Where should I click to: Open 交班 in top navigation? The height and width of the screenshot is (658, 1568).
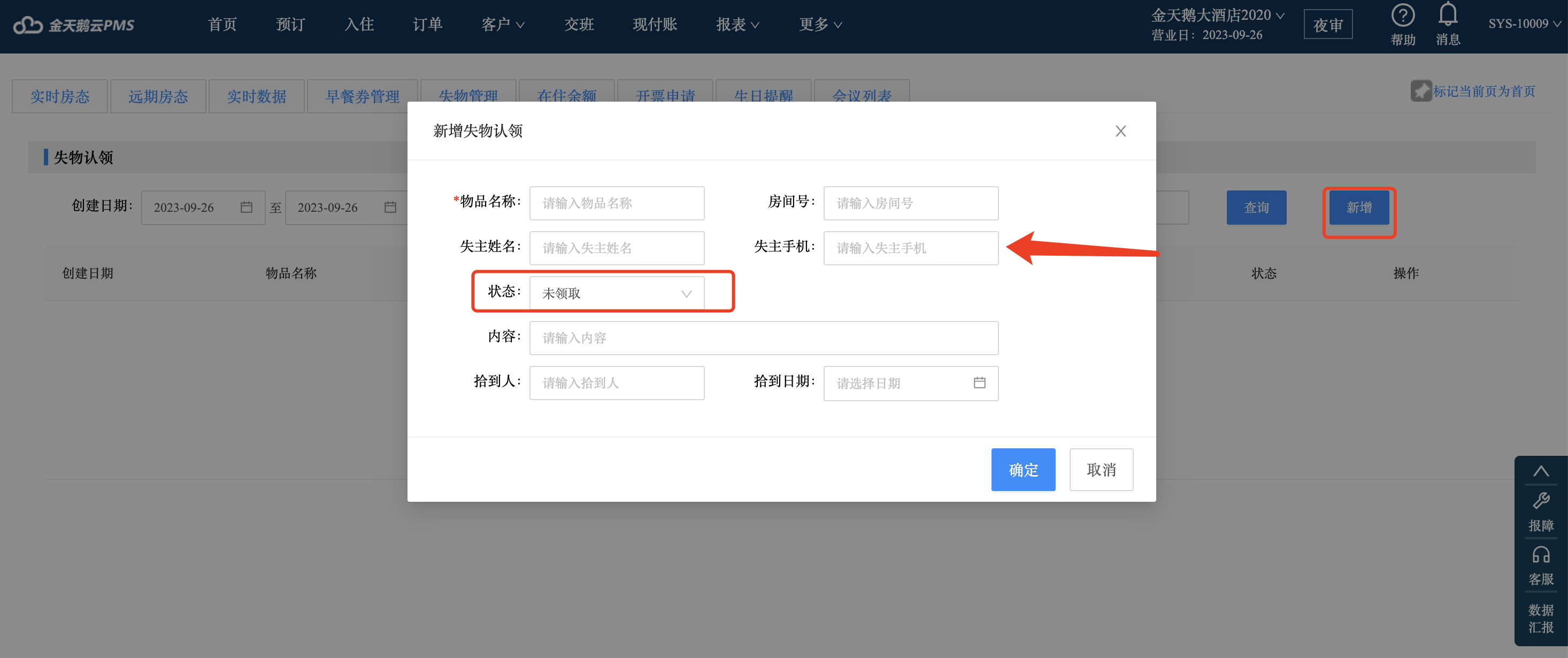coord(579,25)
